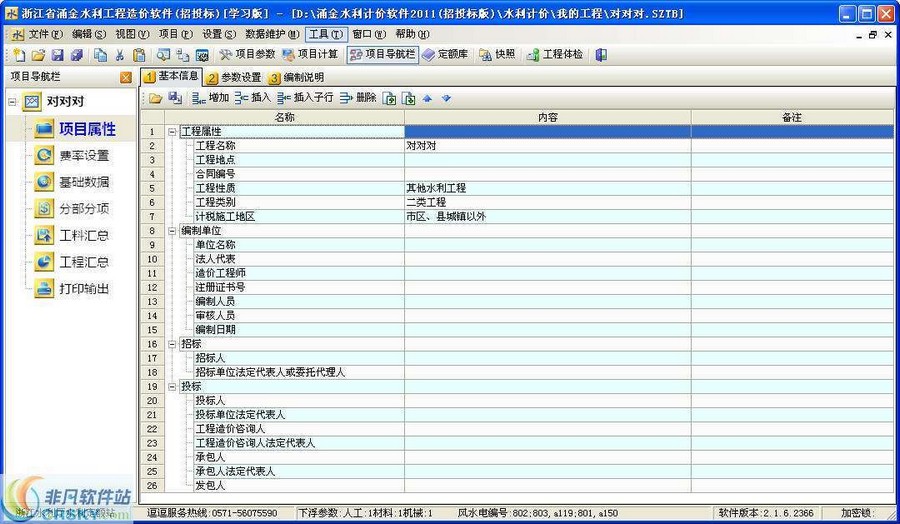This screenshot has width=900, height=524.
Task: Run 项目计算 project calculation
Action: click(x=310, y=55)
